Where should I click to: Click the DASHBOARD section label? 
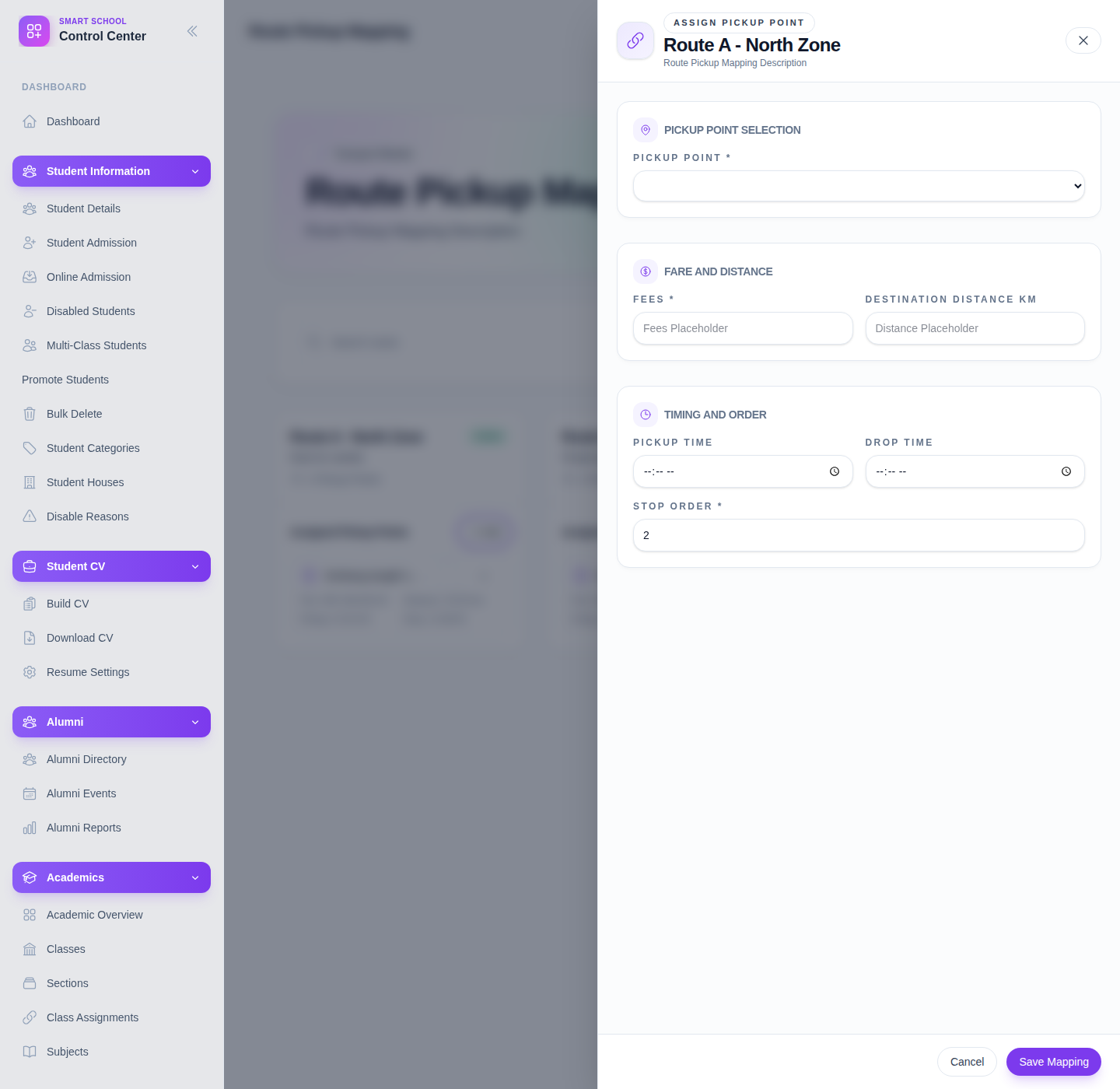pyautogui.click(x=54, y=87)
